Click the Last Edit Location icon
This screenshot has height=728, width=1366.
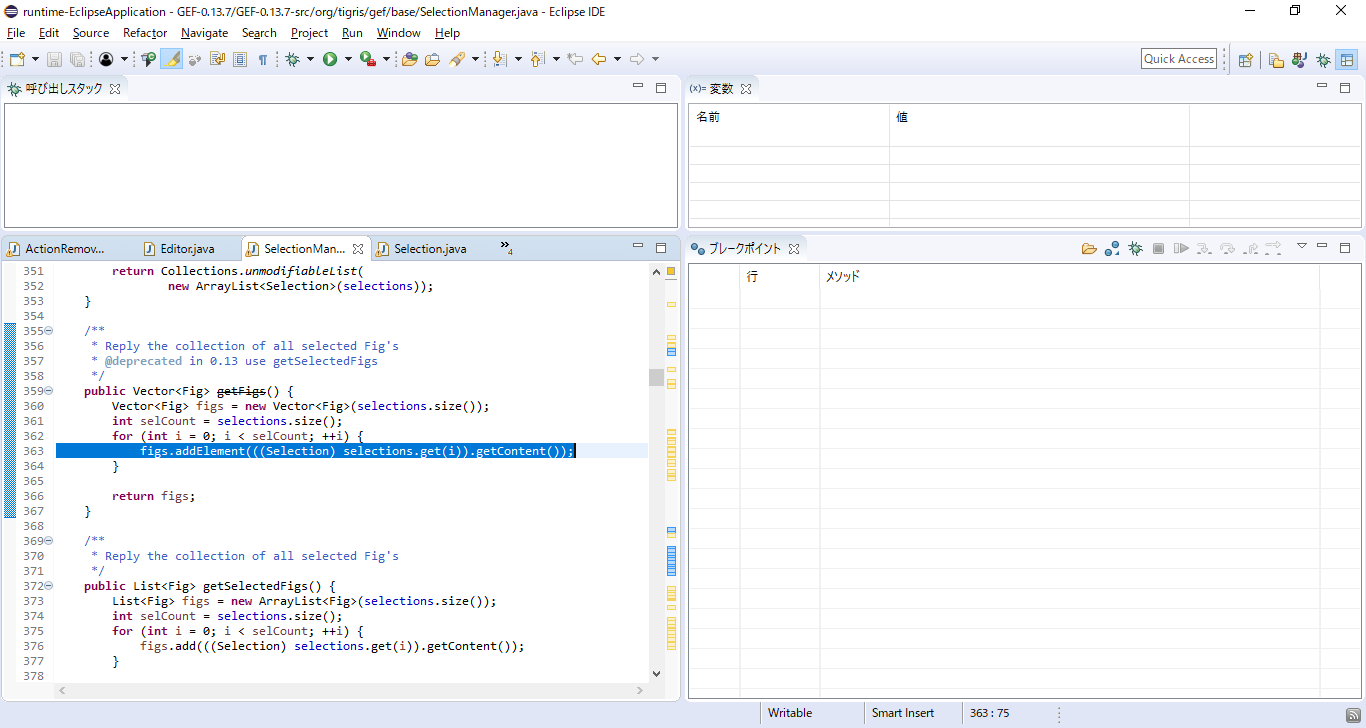575,60
